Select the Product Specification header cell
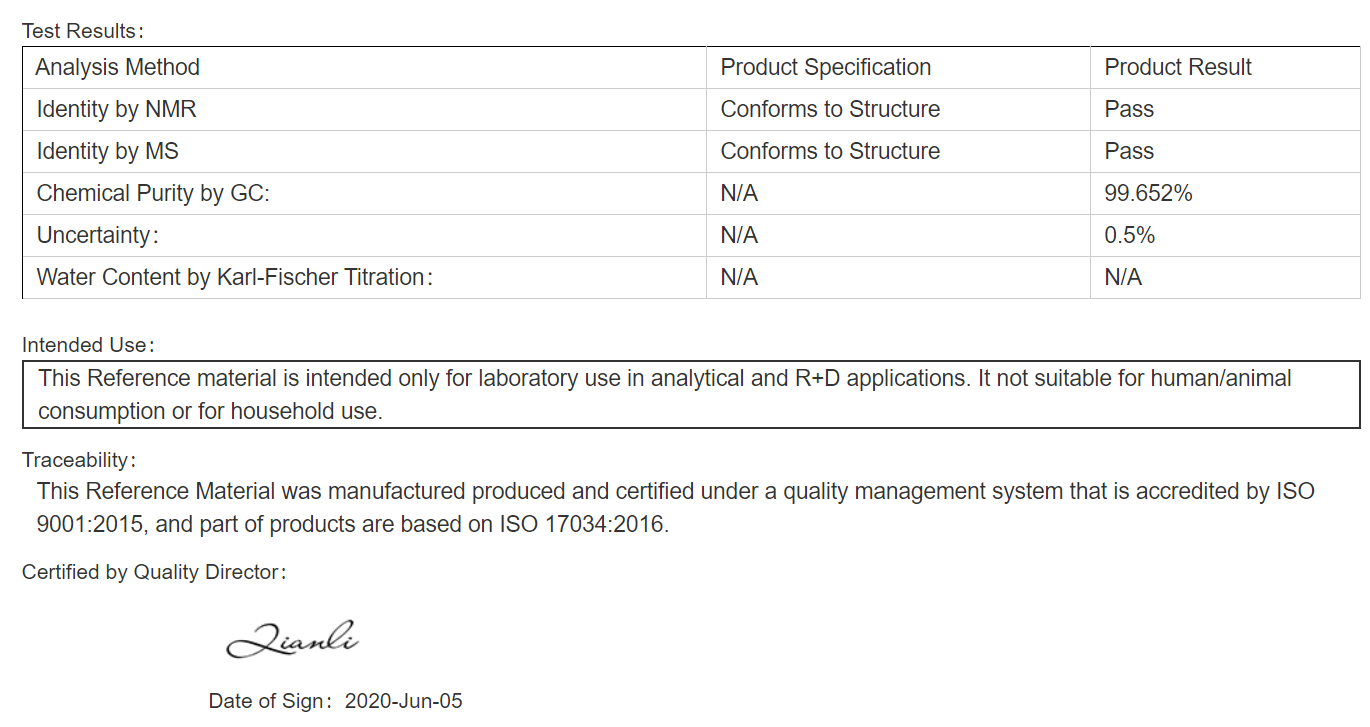The height and width of the screenshot is (727, 1370). [898, 67]
